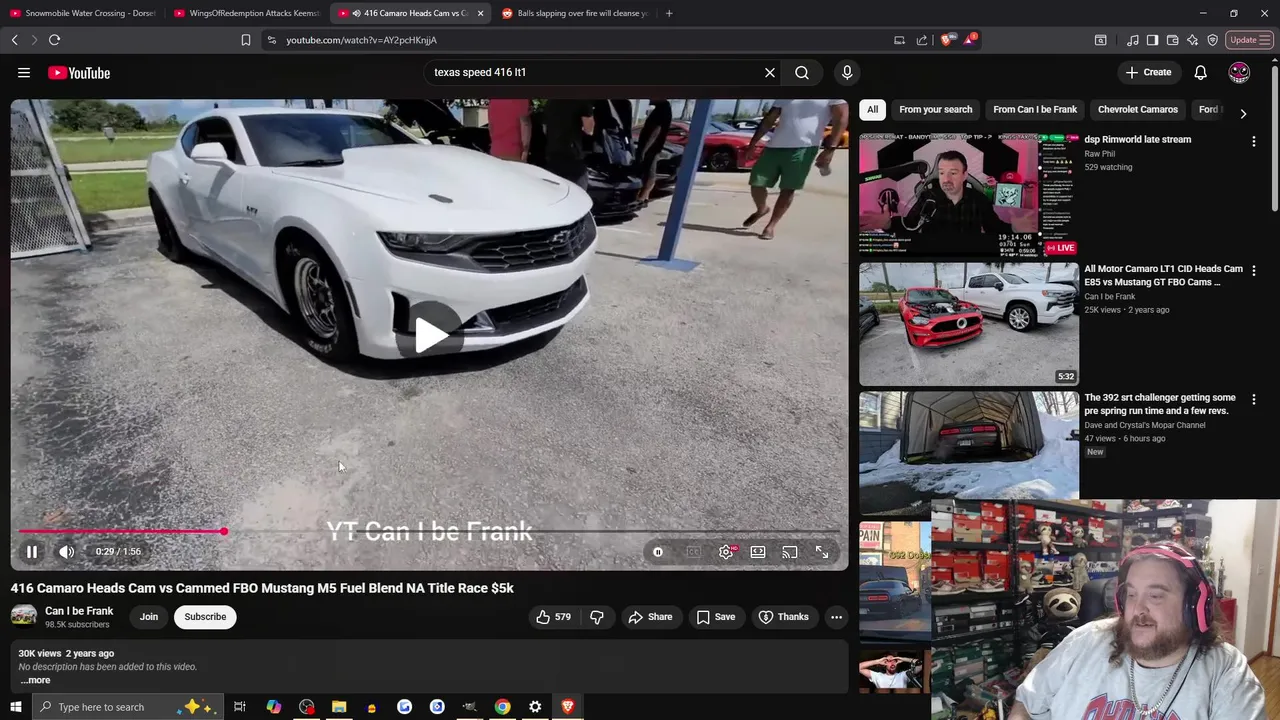Run search with magnifier button
Image resolution: width=1280 pixels, height=720 pixels.
tap(802, 72)
